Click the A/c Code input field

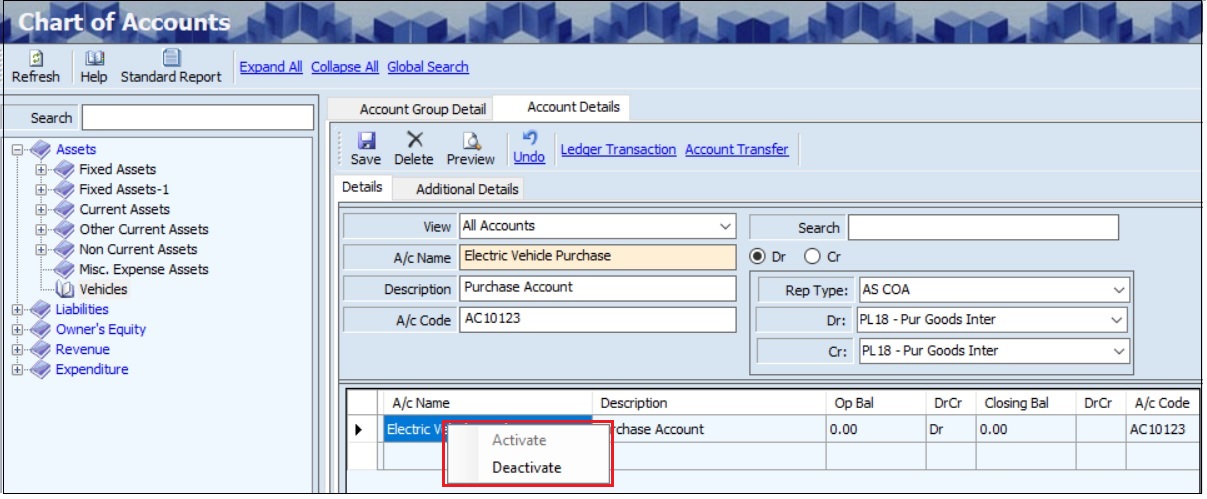point(597,319)
